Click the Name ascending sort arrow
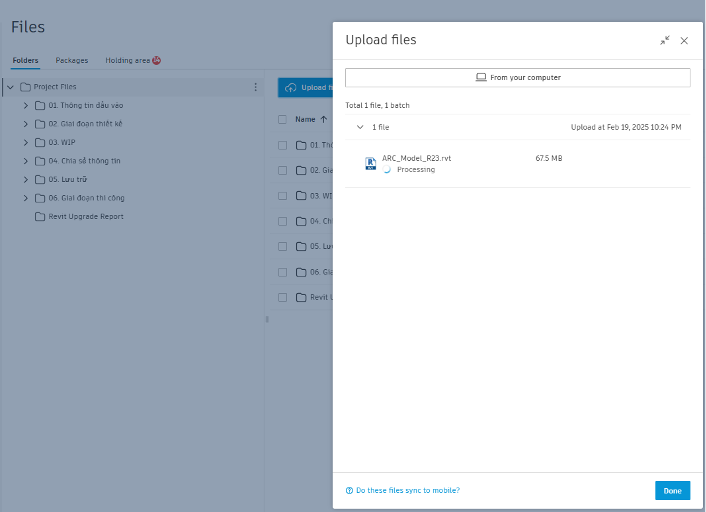 click(x=323, y=119)
